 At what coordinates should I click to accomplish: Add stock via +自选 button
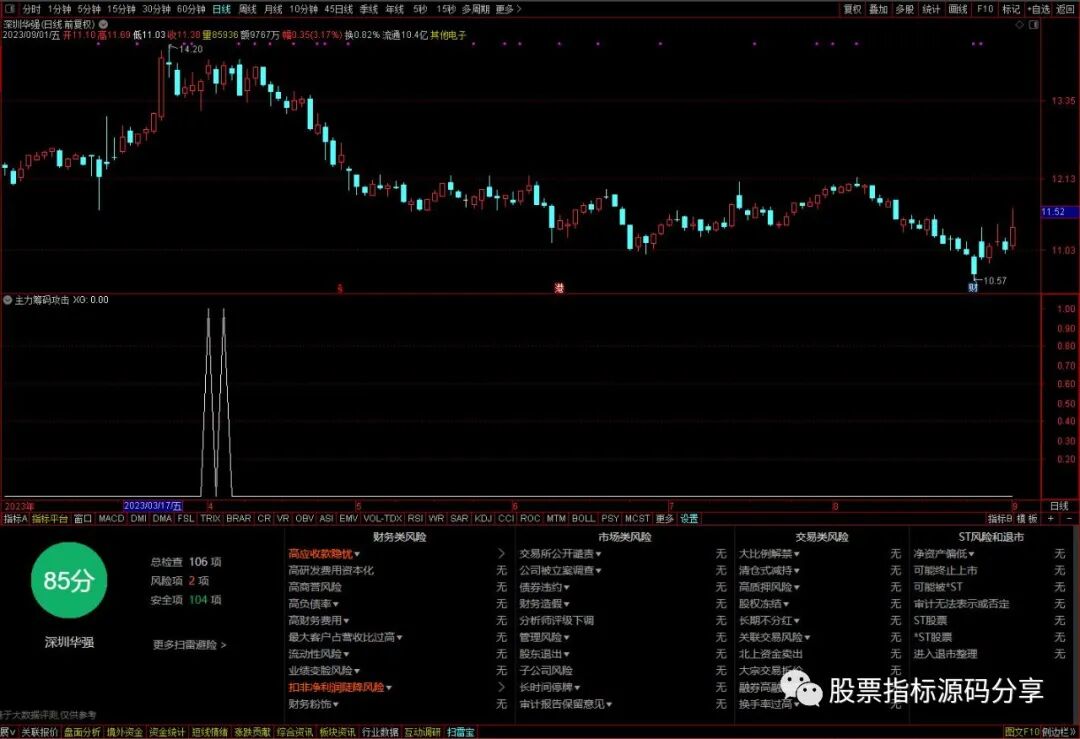(x=1039, y=9)
